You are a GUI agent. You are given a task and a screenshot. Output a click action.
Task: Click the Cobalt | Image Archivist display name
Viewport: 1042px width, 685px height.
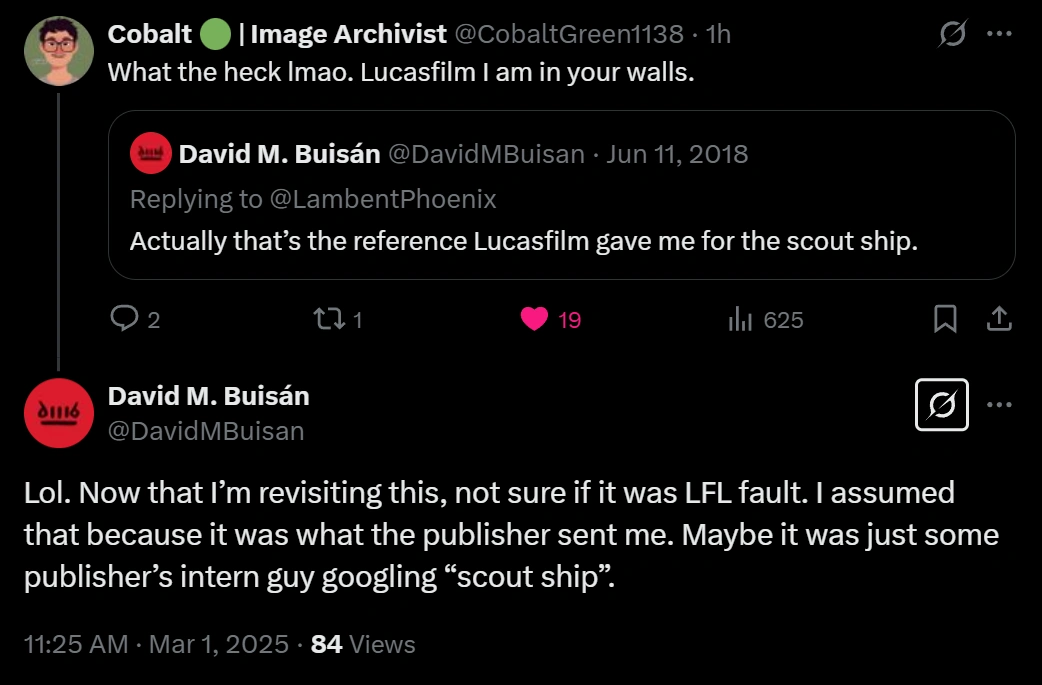276,34
